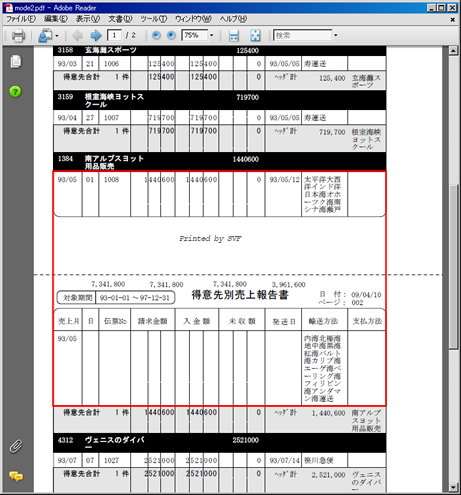Screen dimensions: 461x495
Task: Open the ヘルプ(H) menu
Action: [233, 19]
